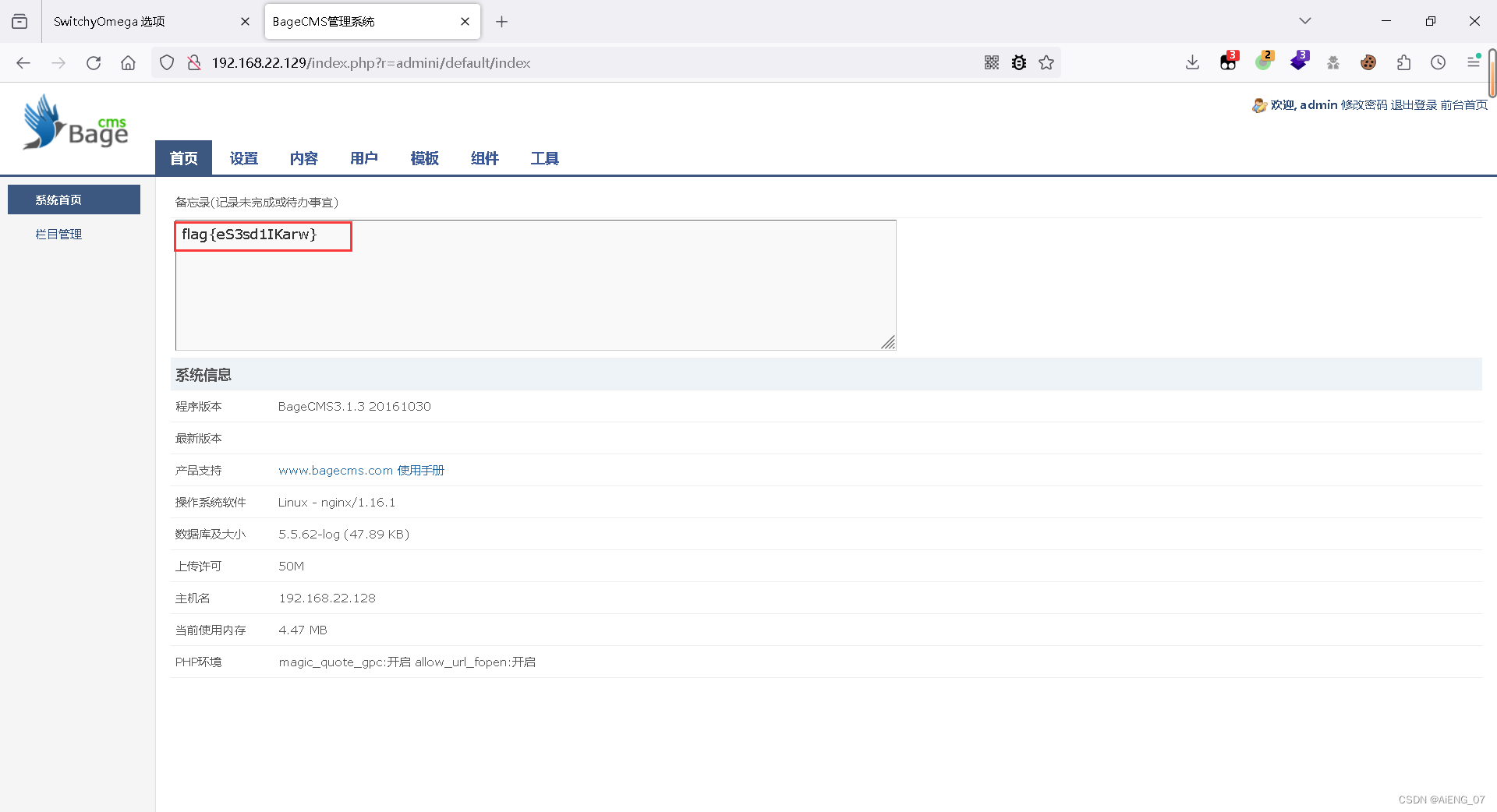The width and height of the screenshot is (1497, 812).
Task: Click the textarea resize handle corner
Action: pyautogui.click(x=888, y=342)
